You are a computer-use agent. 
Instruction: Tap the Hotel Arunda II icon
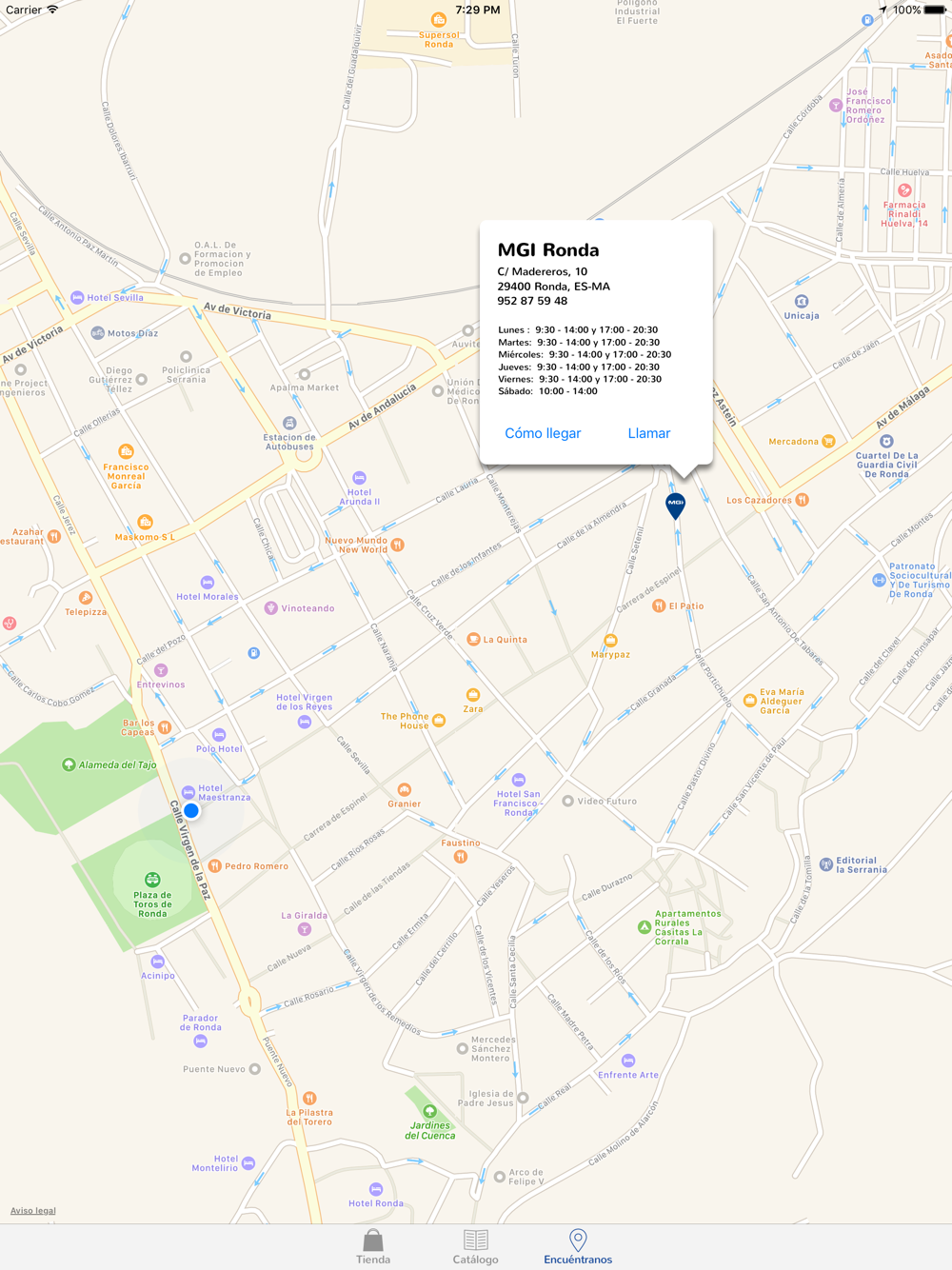click(359, 478)
